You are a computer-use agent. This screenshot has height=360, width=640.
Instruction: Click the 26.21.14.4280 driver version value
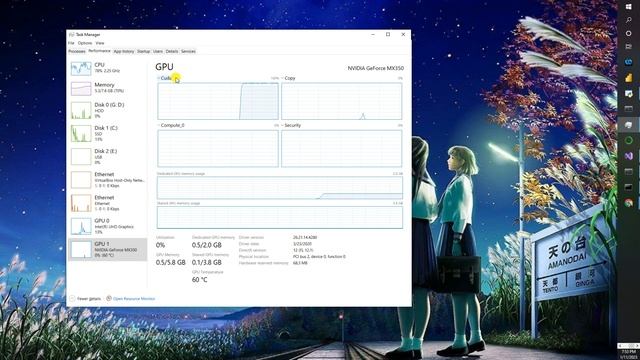pos(305,237)
